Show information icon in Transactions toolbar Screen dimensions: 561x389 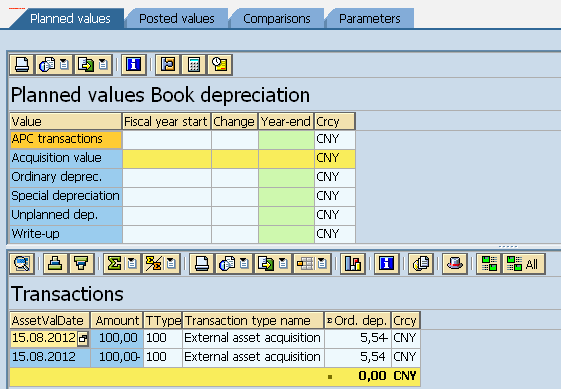tap(386, 264)
